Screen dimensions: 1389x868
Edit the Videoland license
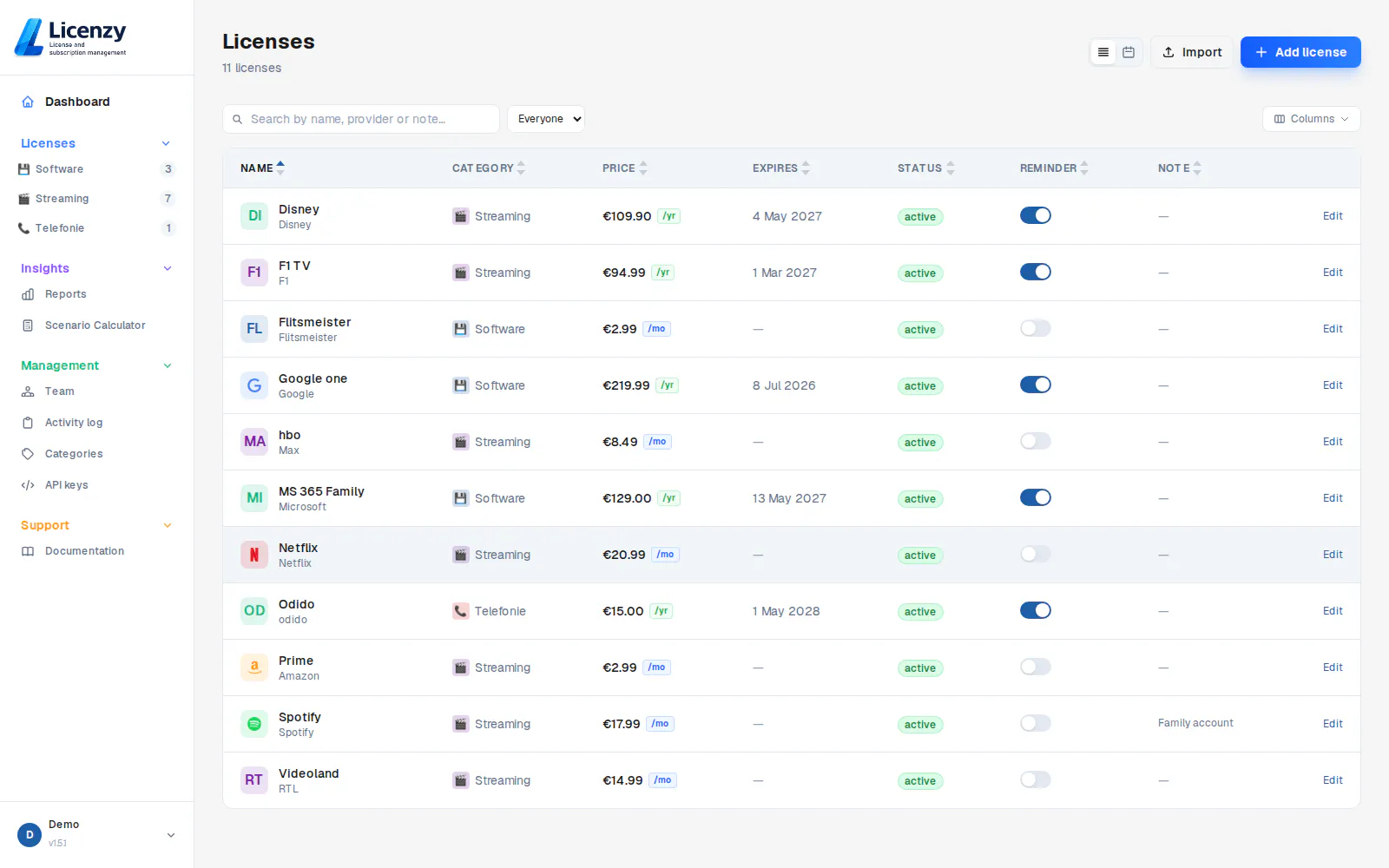(x=1333, y=780)
